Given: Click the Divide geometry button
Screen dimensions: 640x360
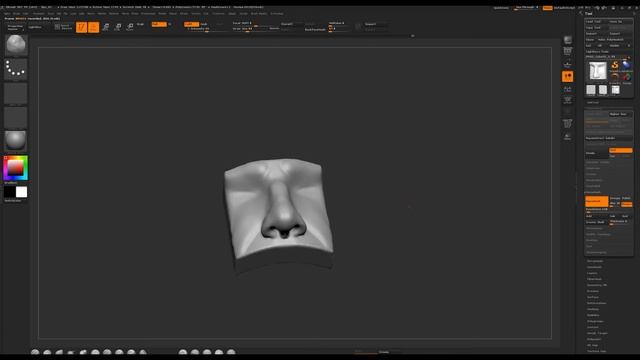Looking at the screenshot, I should click(597, 153).
